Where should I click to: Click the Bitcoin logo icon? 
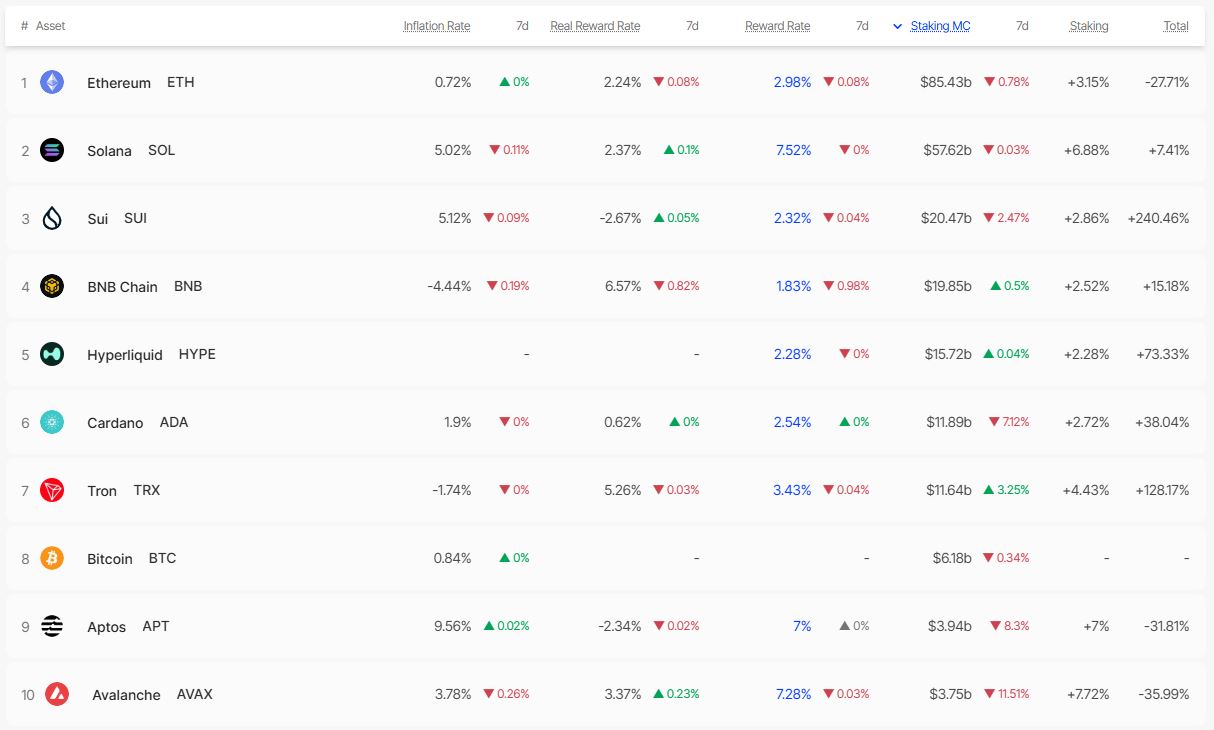point(52,558)
